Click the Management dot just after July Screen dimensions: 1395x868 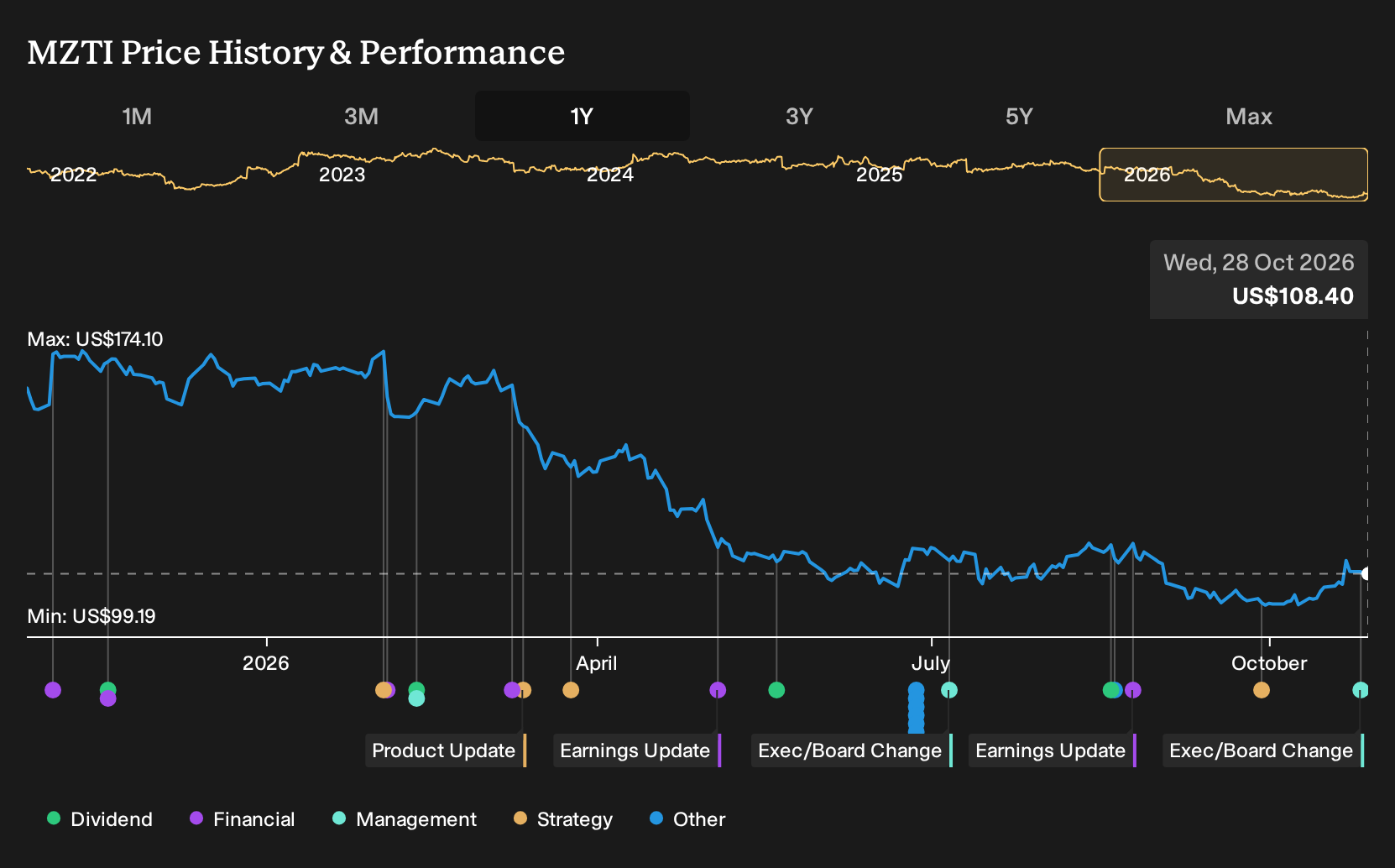click(949, 690)
